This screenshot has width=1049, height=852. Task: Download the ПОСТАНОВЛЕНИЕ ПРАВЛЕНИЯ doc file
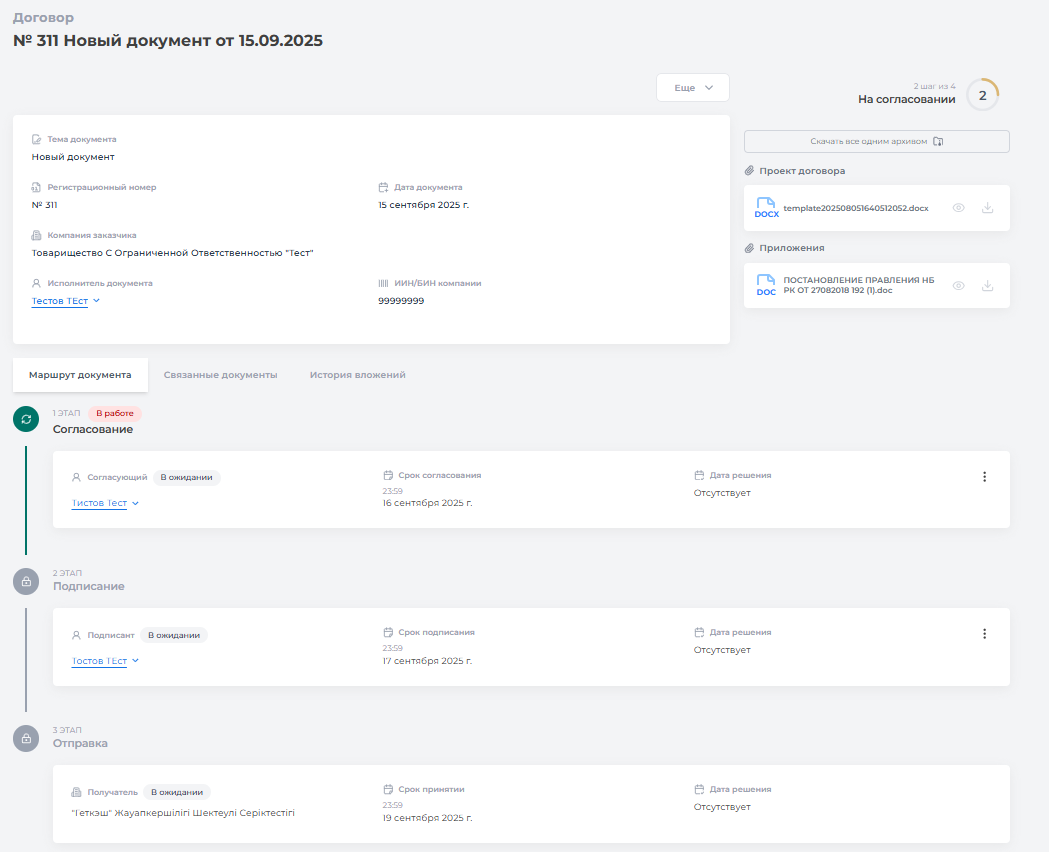tap(988, 286)
